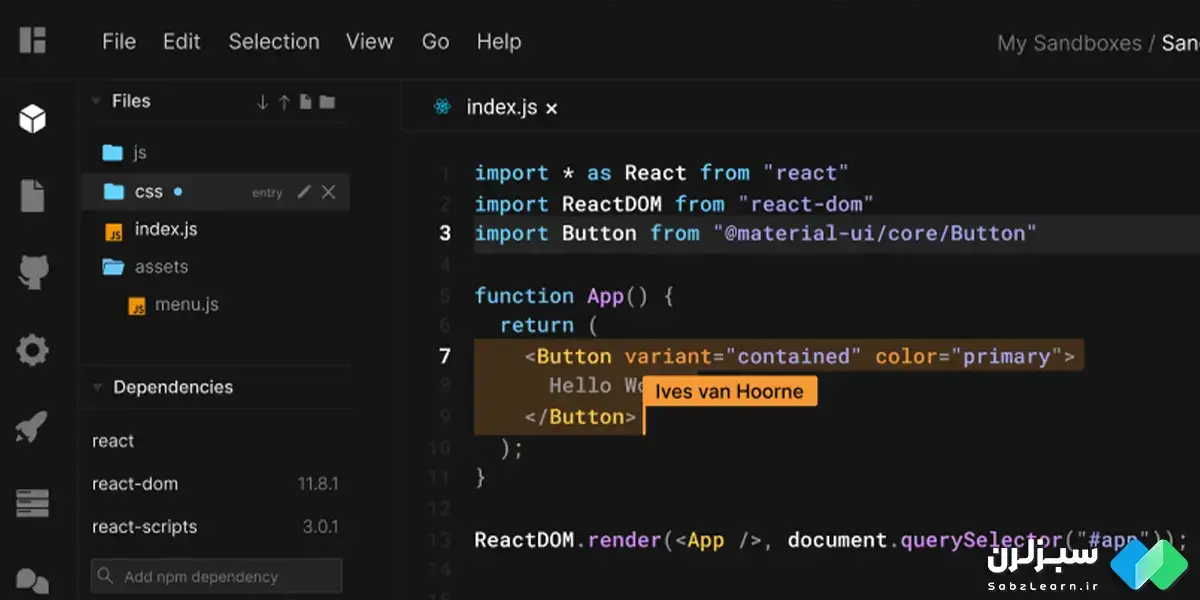Screen dimensions: 1200x600
Task: Delete the css folder using X icon
Action: pyautogui.click(x=328, y=192)
